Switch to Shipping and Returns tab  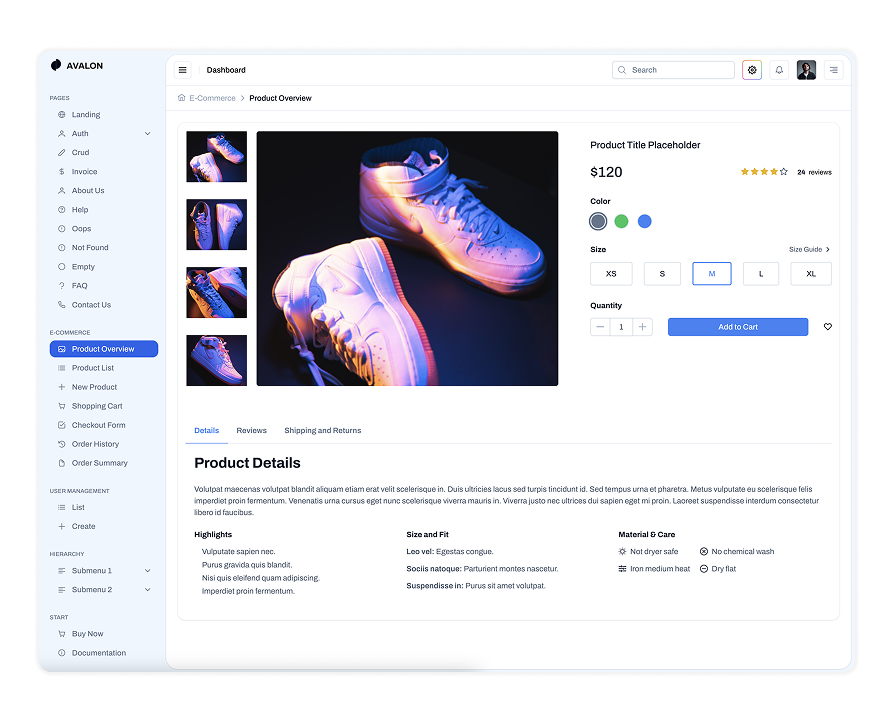323,431
